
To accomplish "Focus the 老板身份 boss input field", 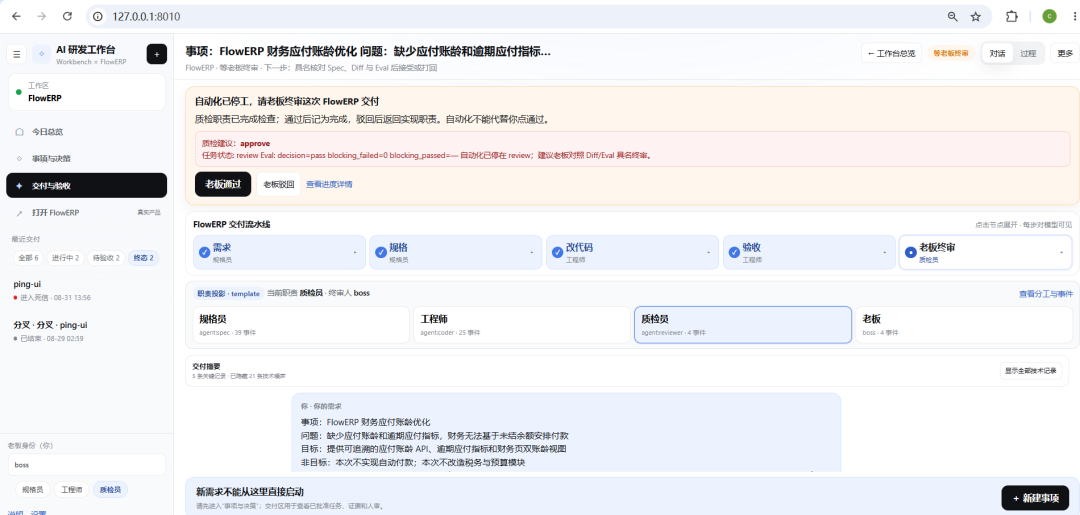I will click(x=86, y=465).
